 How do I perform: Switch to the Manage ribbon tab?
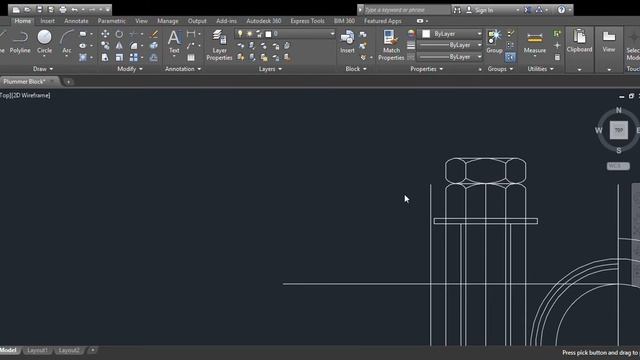(x=168, y=21)
